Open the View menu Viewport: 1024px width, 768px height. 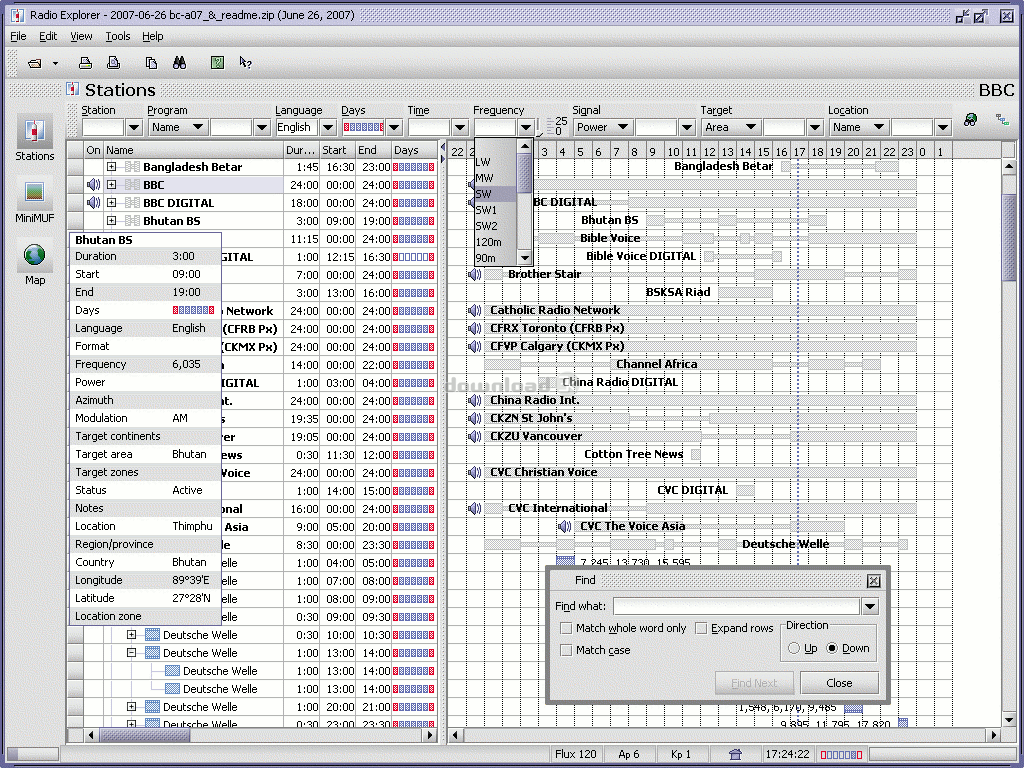[81, 37]
